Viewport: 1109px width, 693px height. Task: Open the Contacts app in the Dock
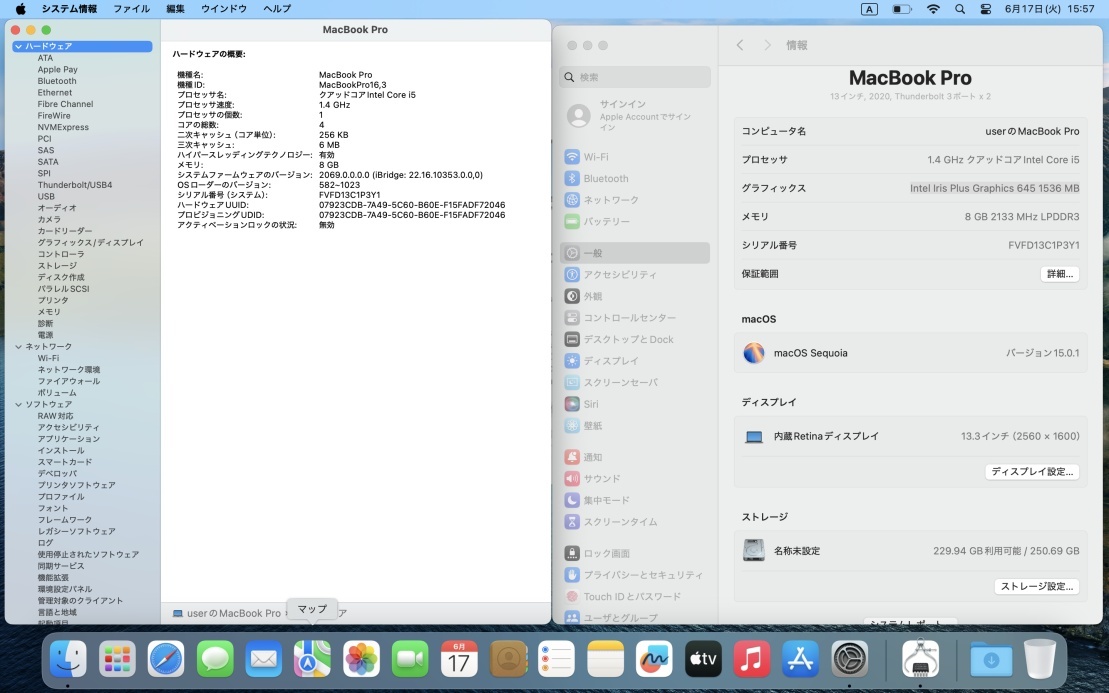[x=508, y=659]
